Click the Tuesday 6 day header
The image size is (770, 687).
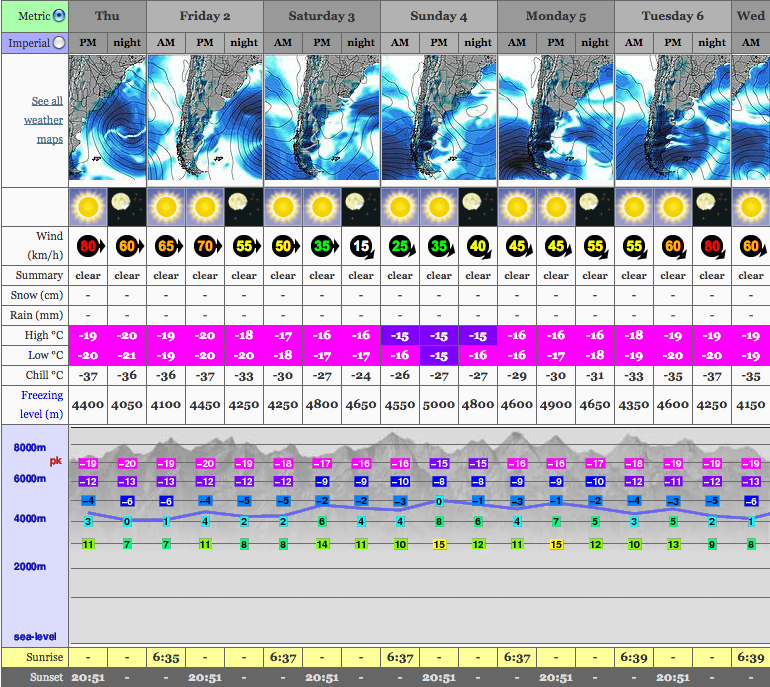click(x=673, y=16)
